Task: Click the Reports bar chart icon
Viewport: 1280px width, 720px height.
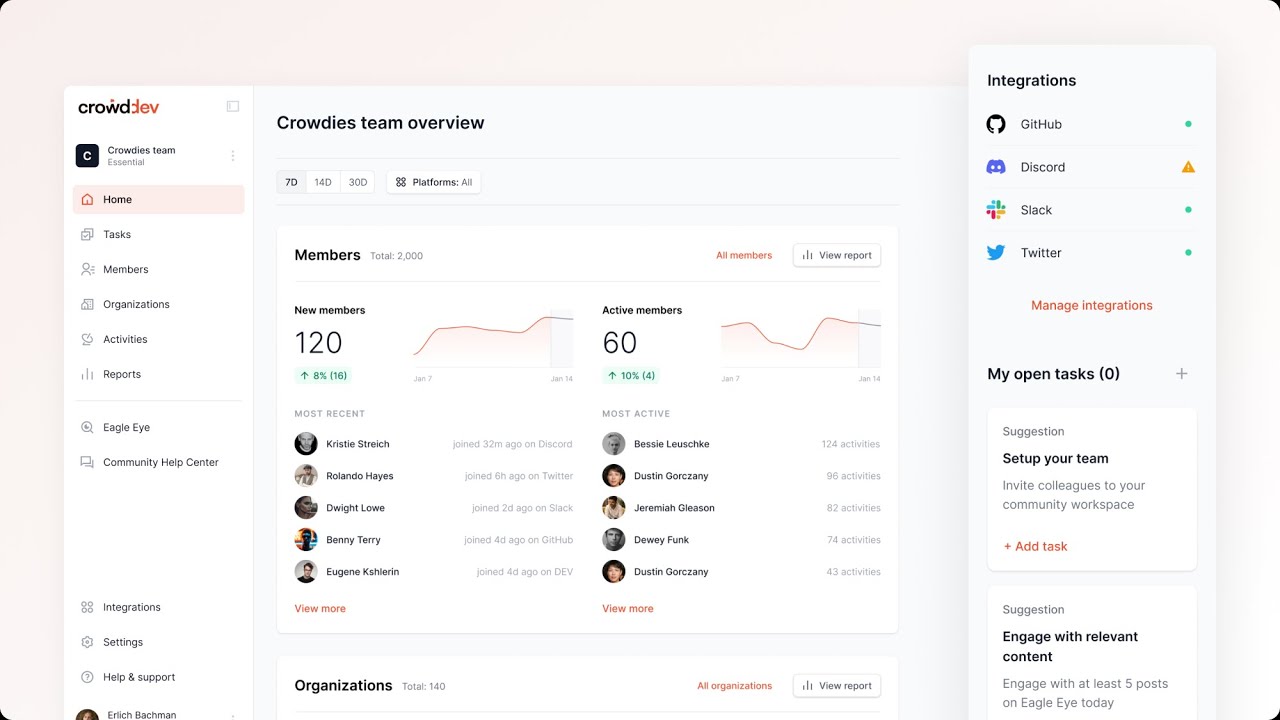Action: [x=87, y=374]
